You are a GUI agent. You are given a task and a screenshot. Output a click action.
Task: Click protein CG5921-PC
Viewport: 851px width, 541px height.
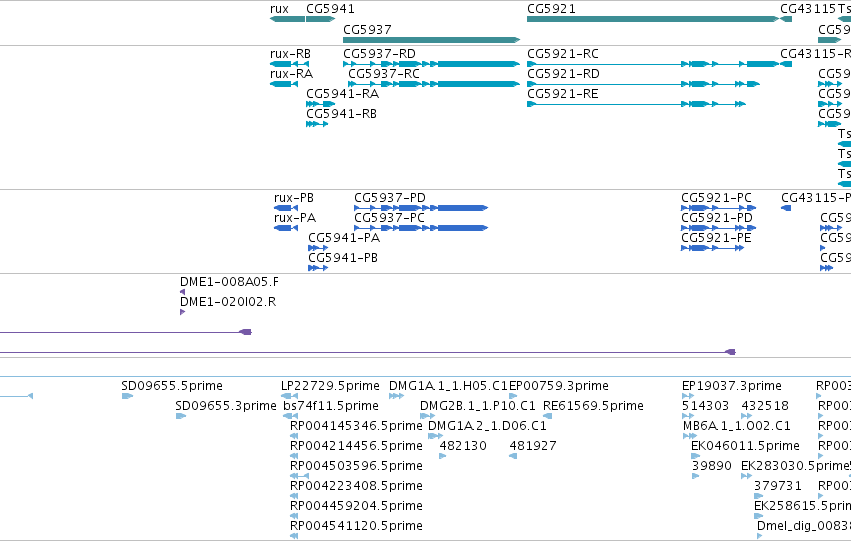719,208
